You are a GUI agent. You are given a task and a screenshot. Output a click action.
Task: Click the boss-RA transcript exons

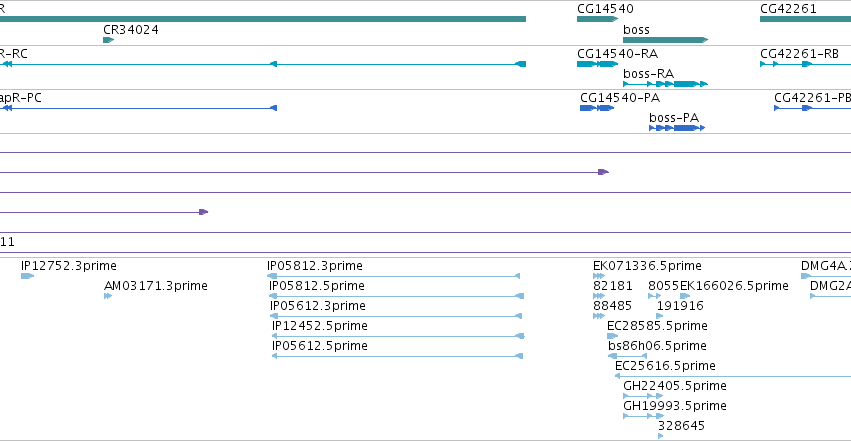tap(665, 84)
